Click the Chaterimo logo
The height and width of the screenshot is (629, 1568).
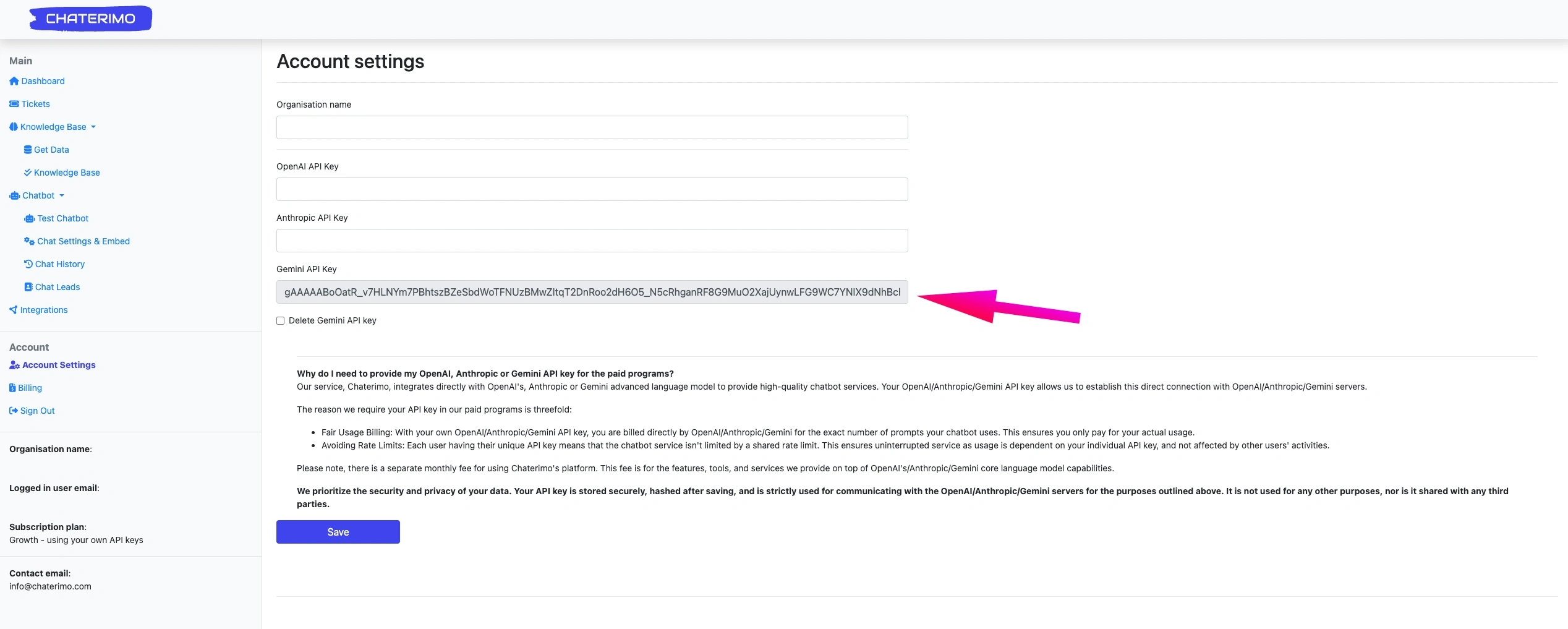(90, 19)
